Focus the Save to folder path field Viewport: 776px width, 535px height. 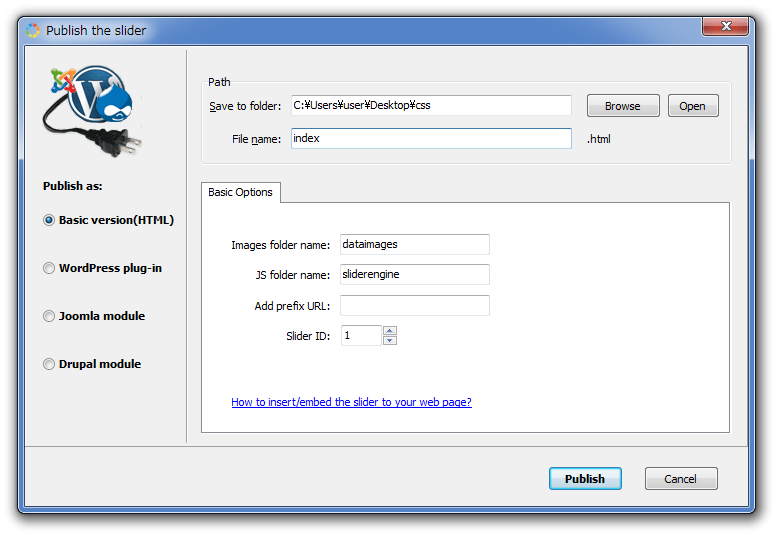[x=431, y=105]
